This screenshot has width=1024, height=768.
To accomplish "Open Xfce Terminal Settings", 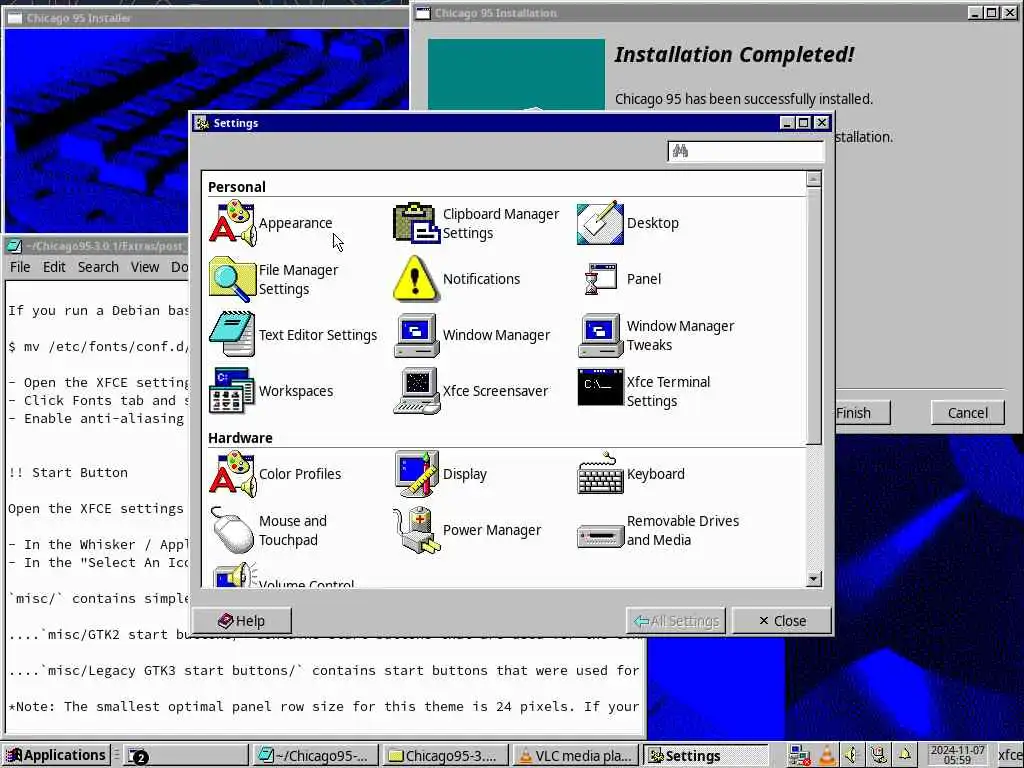I will [644, 391].
